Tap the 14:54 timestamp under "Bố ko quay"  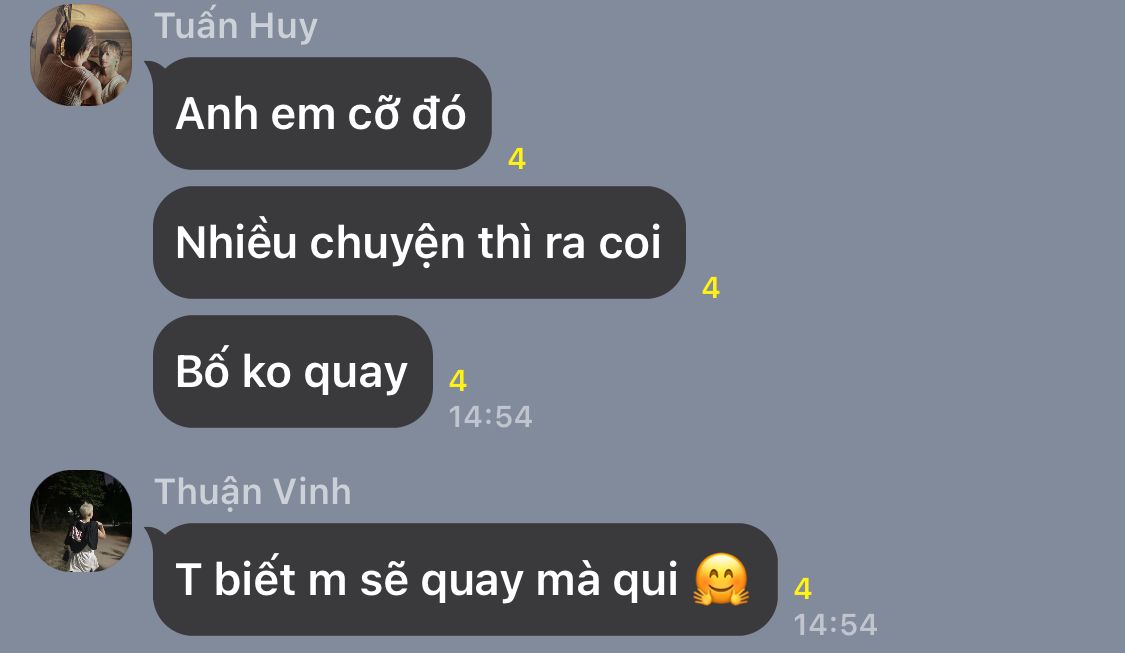pos(491,417)
